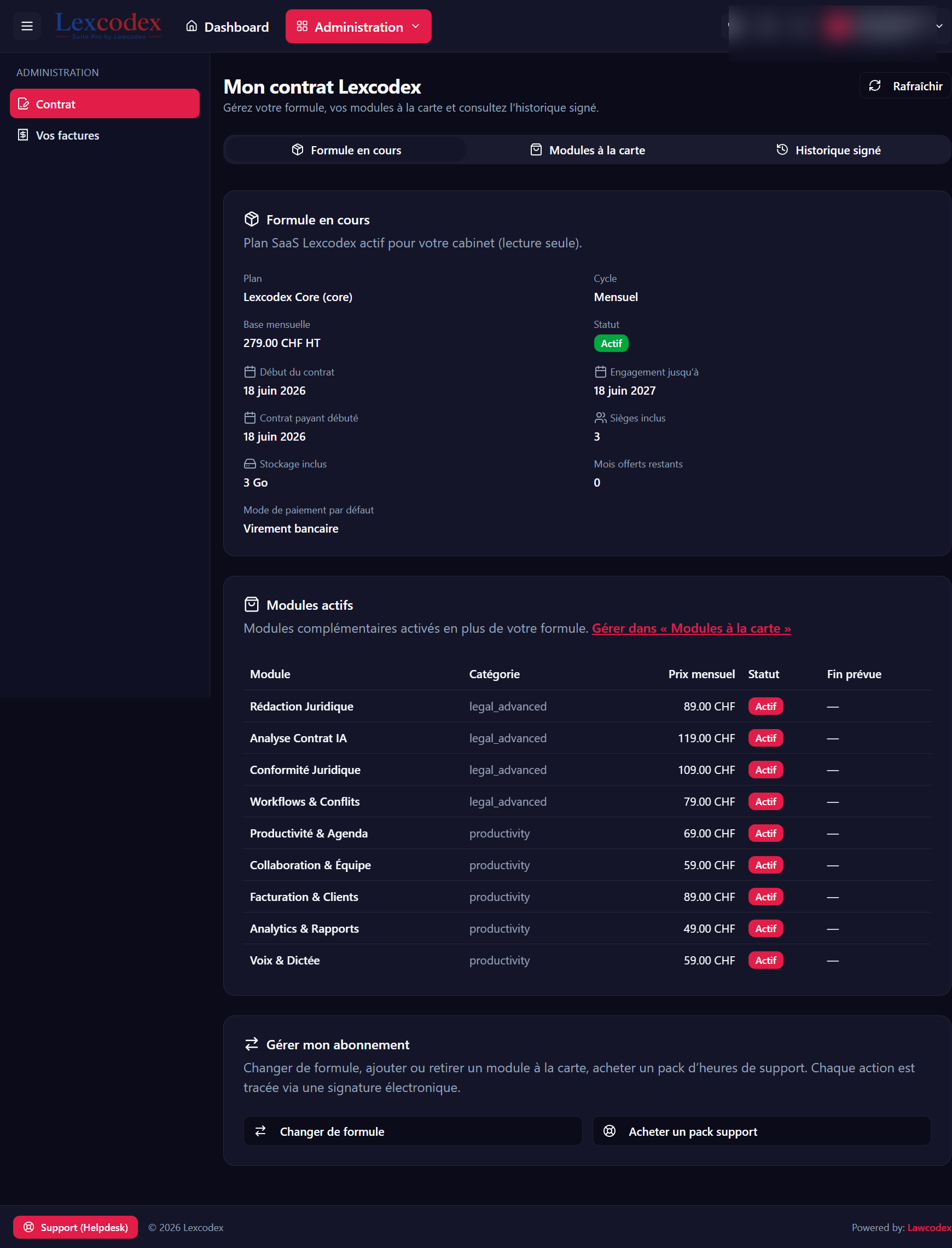Expand the user account chevron
Image resolution: width=952 pixels, height=1248 pixels.
pyautogui.click(x=939, y=26)
